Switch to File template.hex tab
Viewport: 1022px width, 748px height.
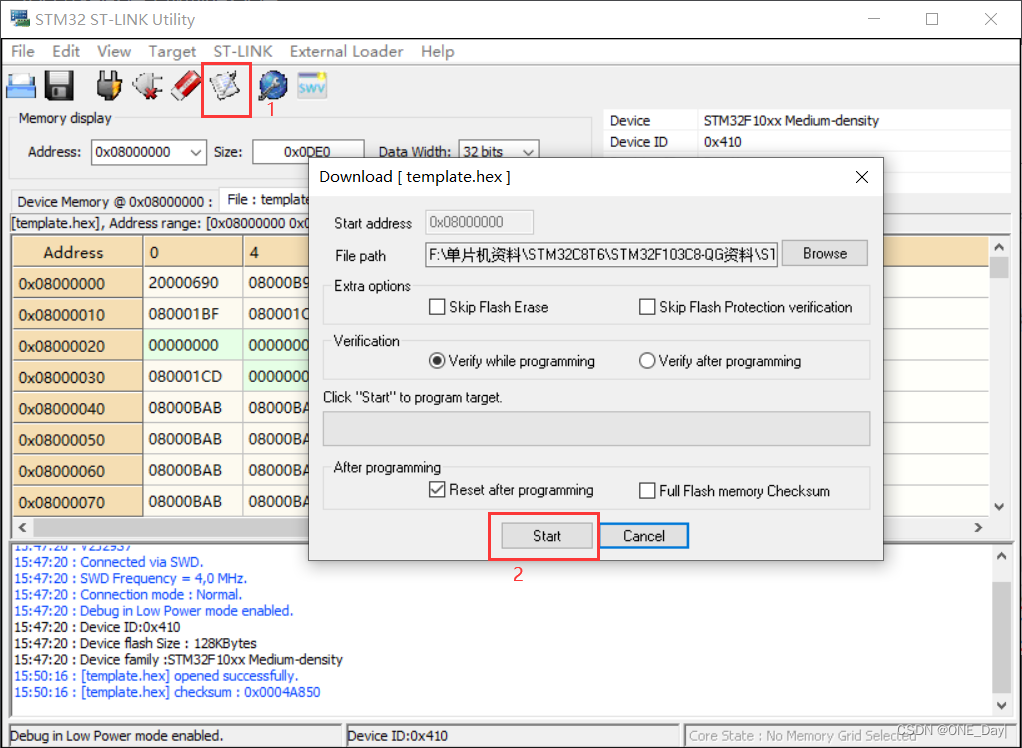265,199
